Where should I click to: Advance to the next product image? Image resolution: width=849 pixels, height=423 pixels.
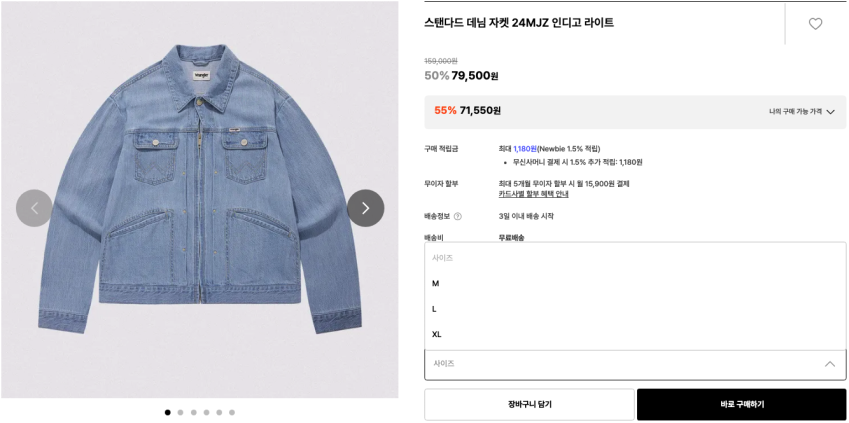click(365, 208)
